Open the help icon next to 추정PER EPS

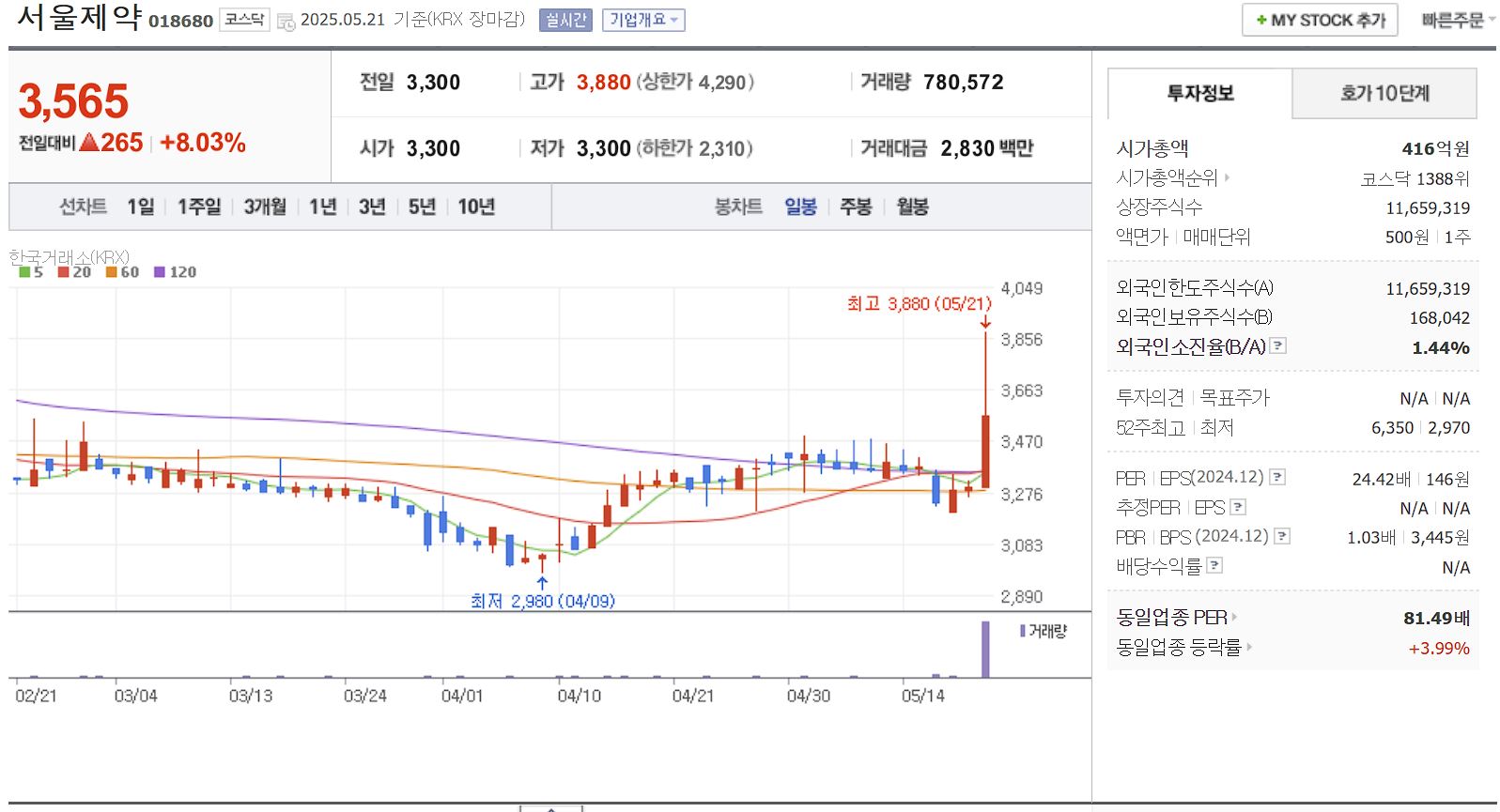[x=1238, y=507]
